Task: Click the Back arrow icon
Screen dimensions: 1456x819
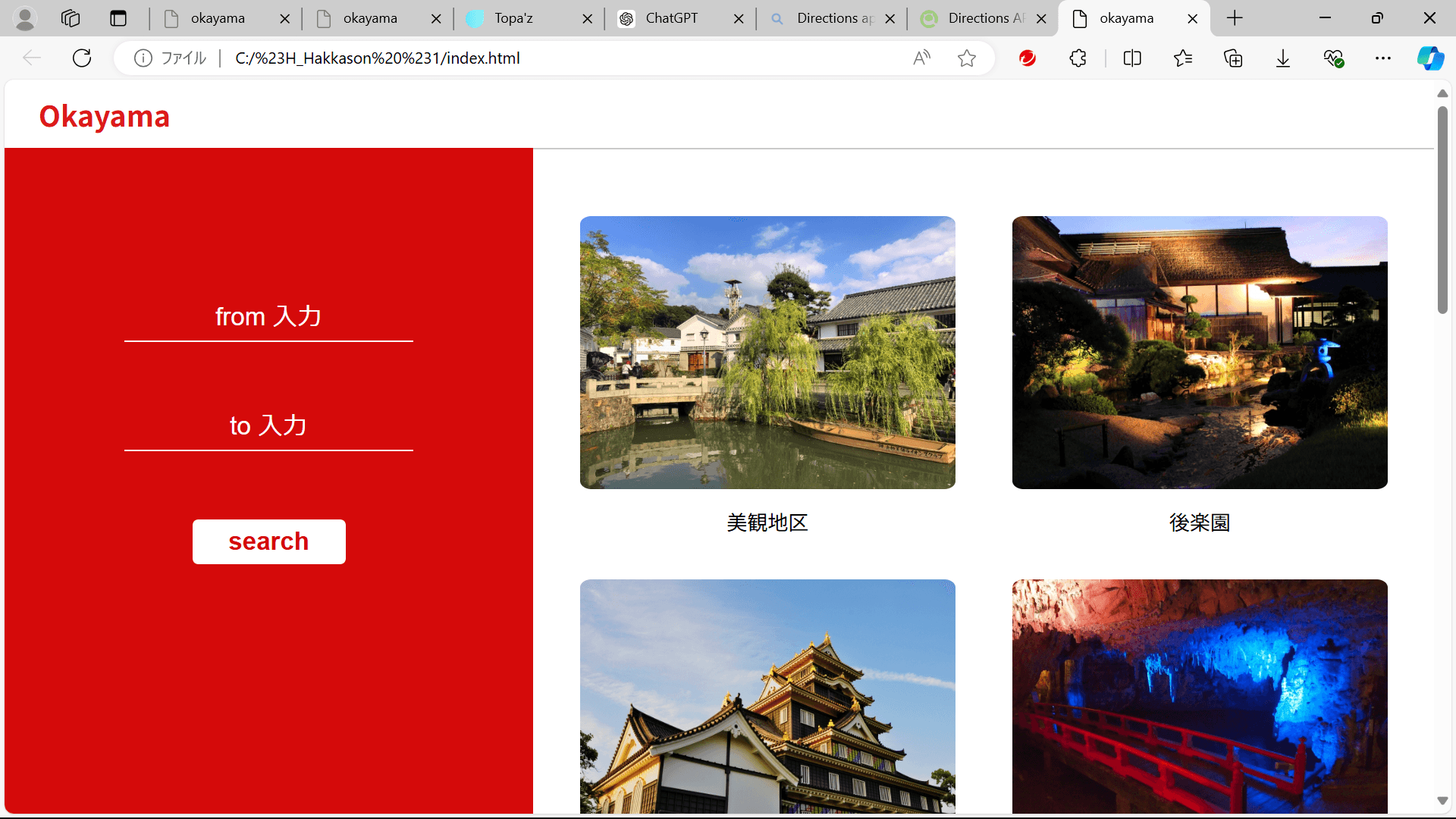Action: (31, 58)
